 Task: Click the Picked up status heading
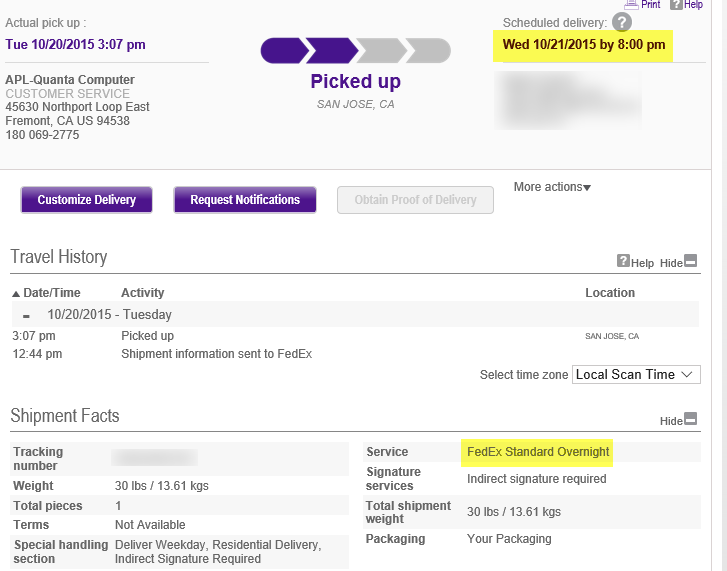click(355, 82)
